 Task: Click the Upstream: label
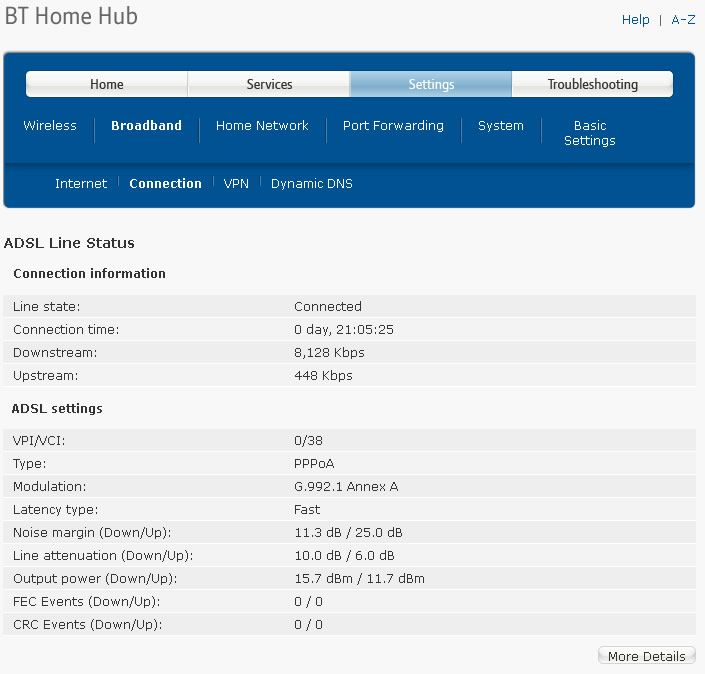click(45, 375)
